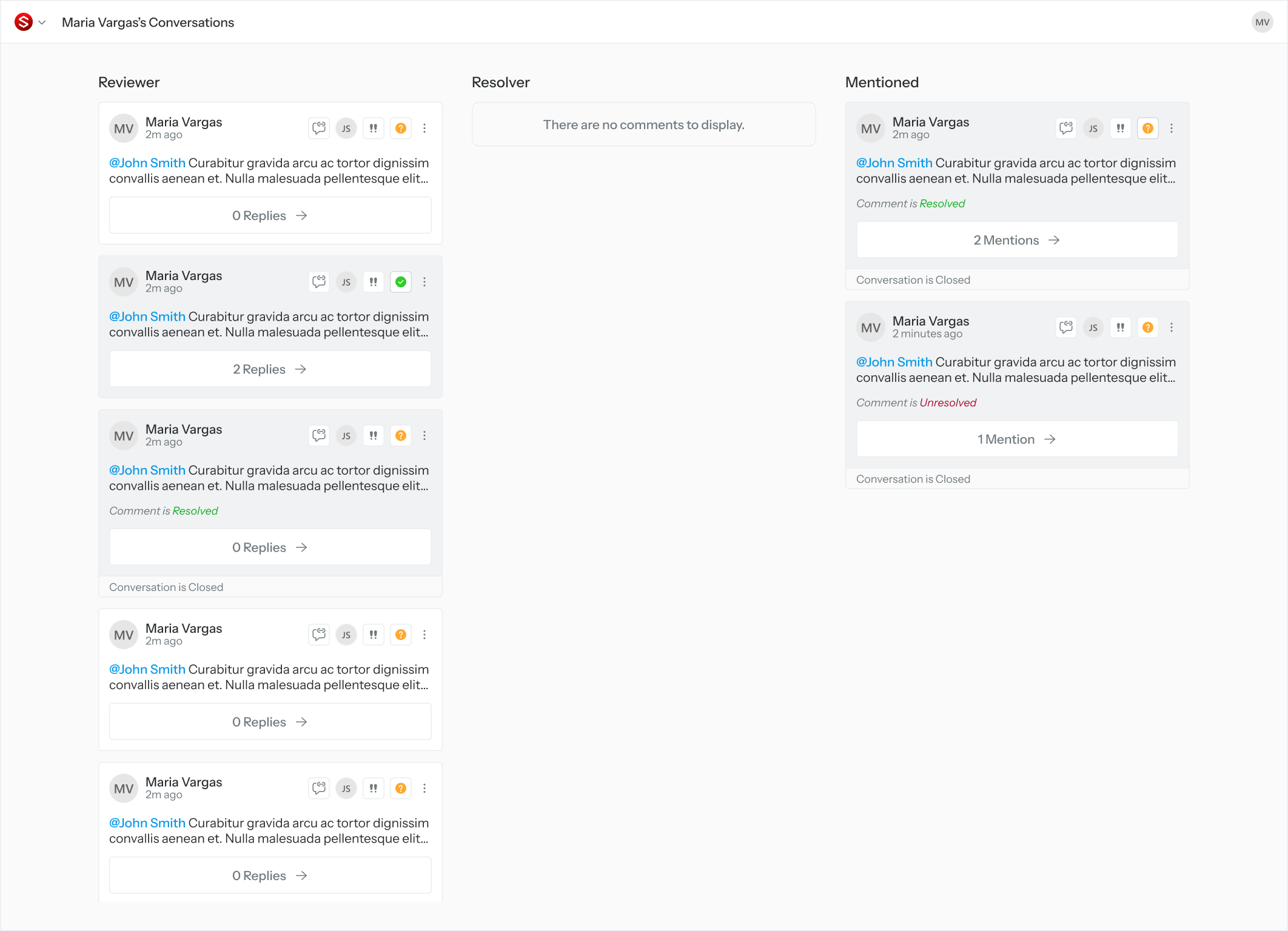Click the priority exclamation icon on first Reviewer card
The height and width of the screenshot is (931, 1288).
click(x=374, y=128)
